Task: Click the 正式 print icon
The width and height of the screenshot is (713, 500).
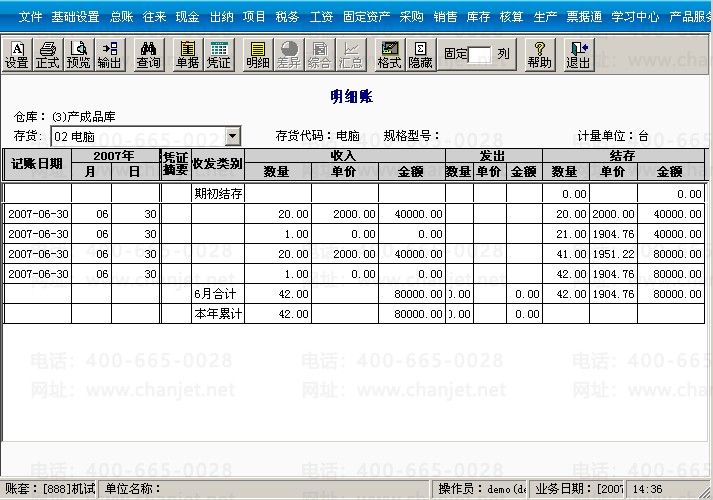Action: point(47,55)
